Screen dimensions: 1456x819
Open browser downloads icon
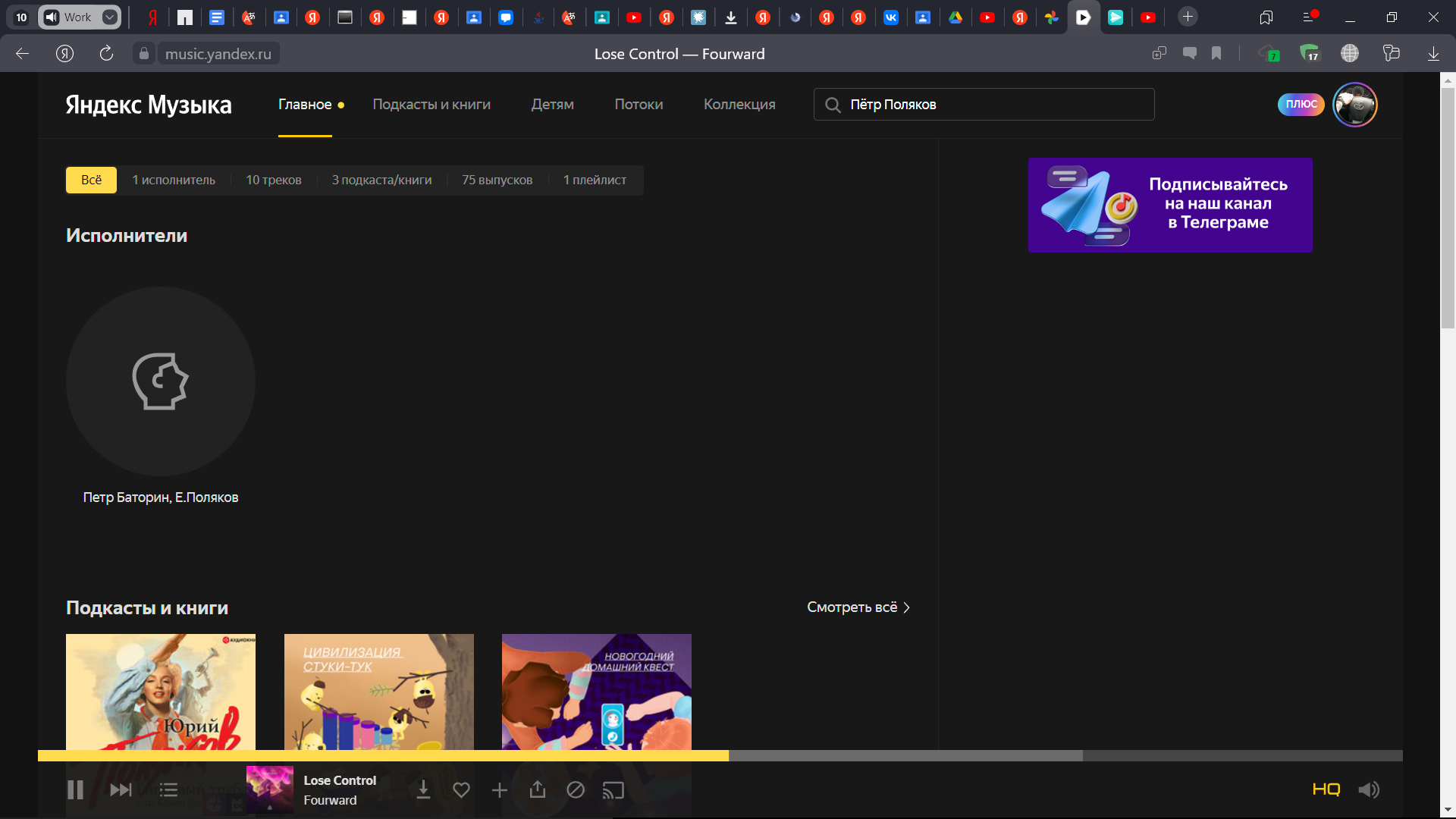click(x=1433, y=53)
